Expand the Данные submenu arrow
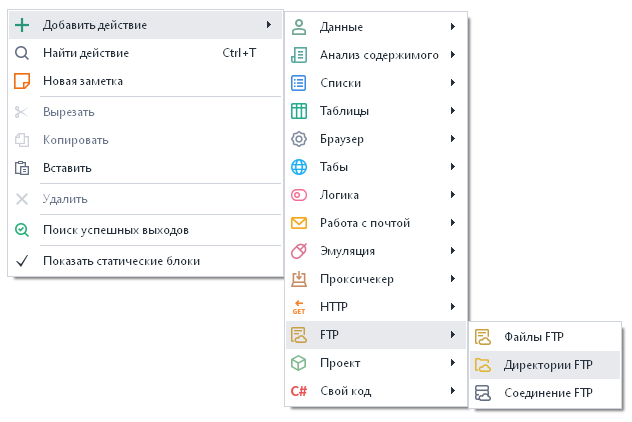This screenshot has height=422, width=632. (x=454, y=27)
